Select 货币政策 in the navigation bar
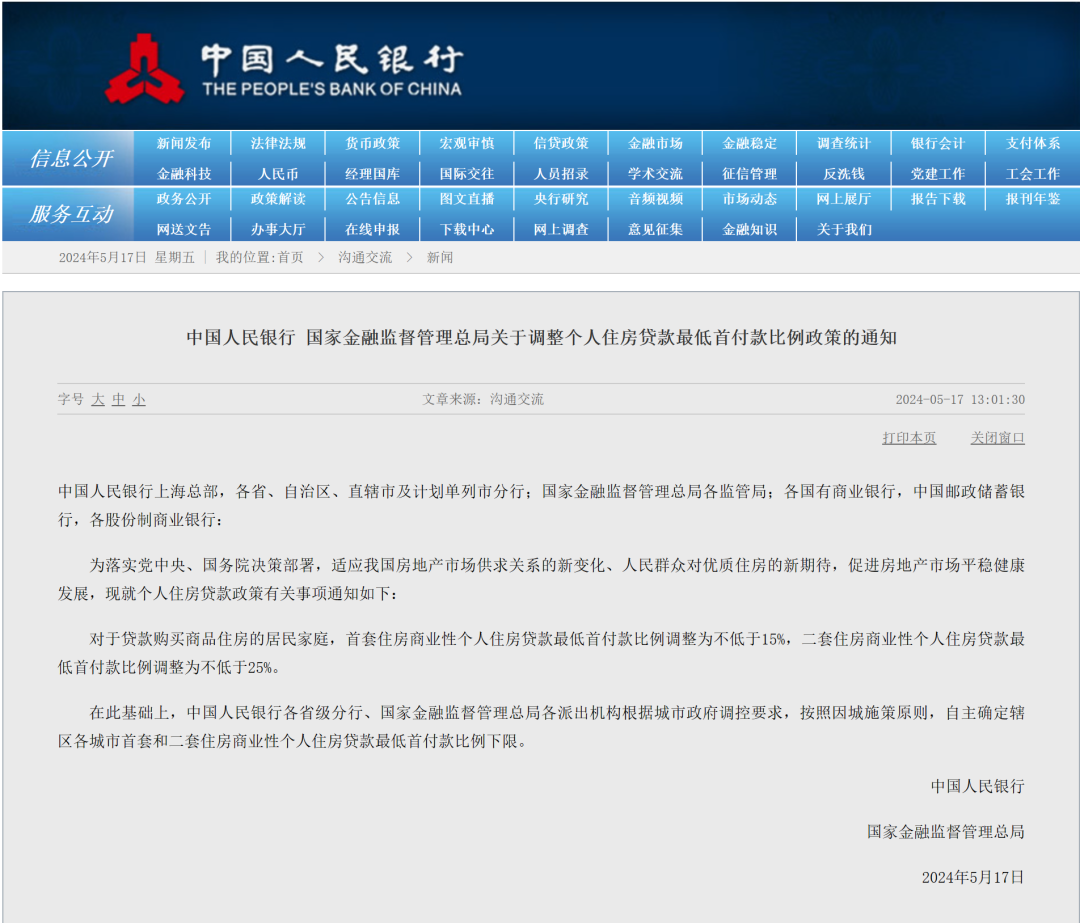Viewport: 1080px width, 923px height. (x=372, y=143)
